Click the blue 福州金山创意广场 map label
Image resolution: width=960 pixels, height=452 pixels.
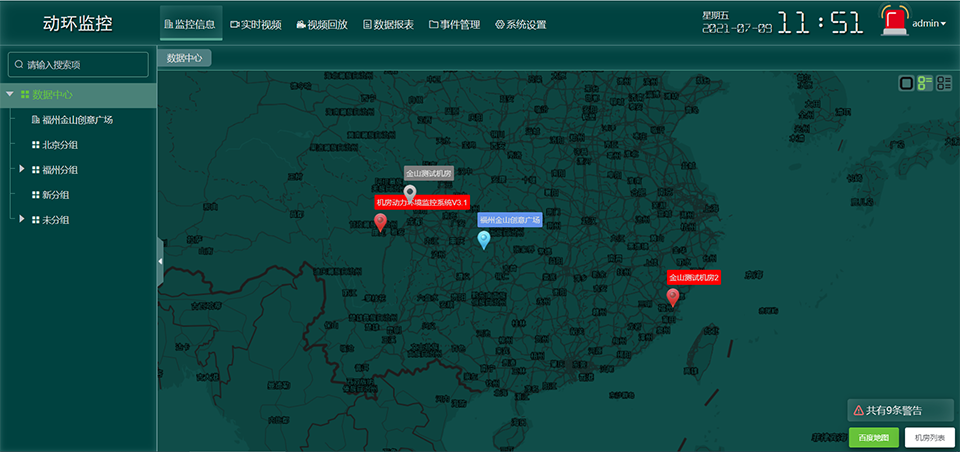[510, 220]
